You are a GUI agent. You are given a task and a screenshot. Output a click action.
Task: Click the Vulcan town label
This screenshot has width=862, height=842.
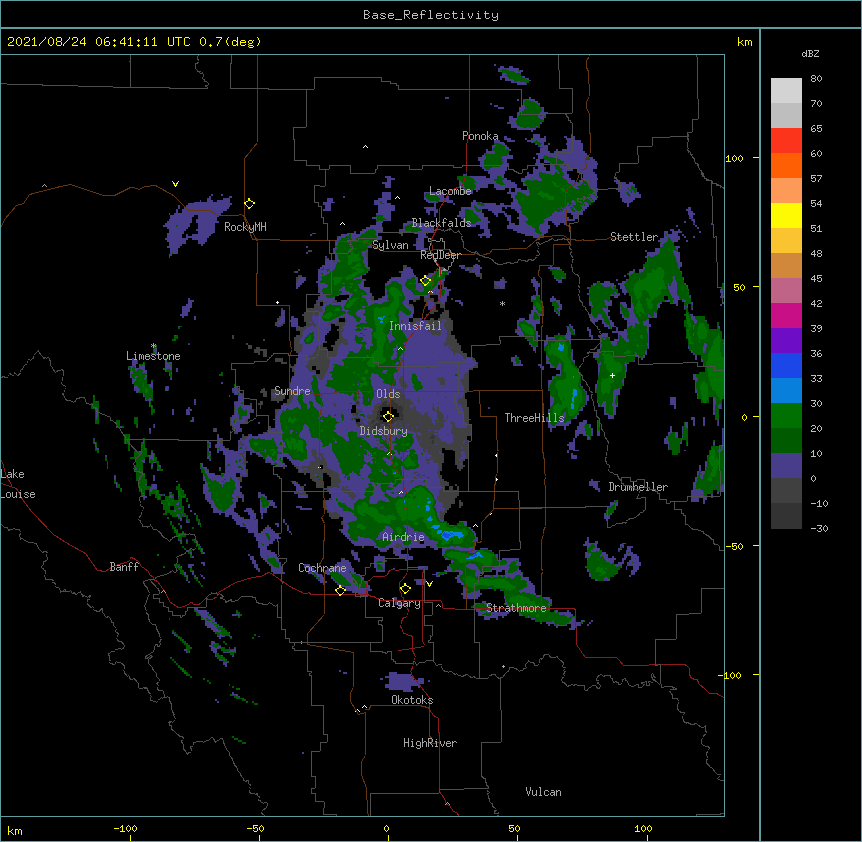543,792
